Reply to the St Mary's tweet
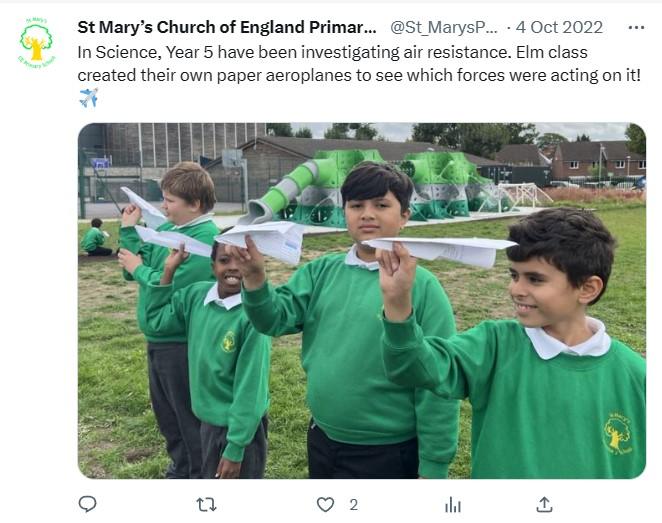 coord(87,505)
